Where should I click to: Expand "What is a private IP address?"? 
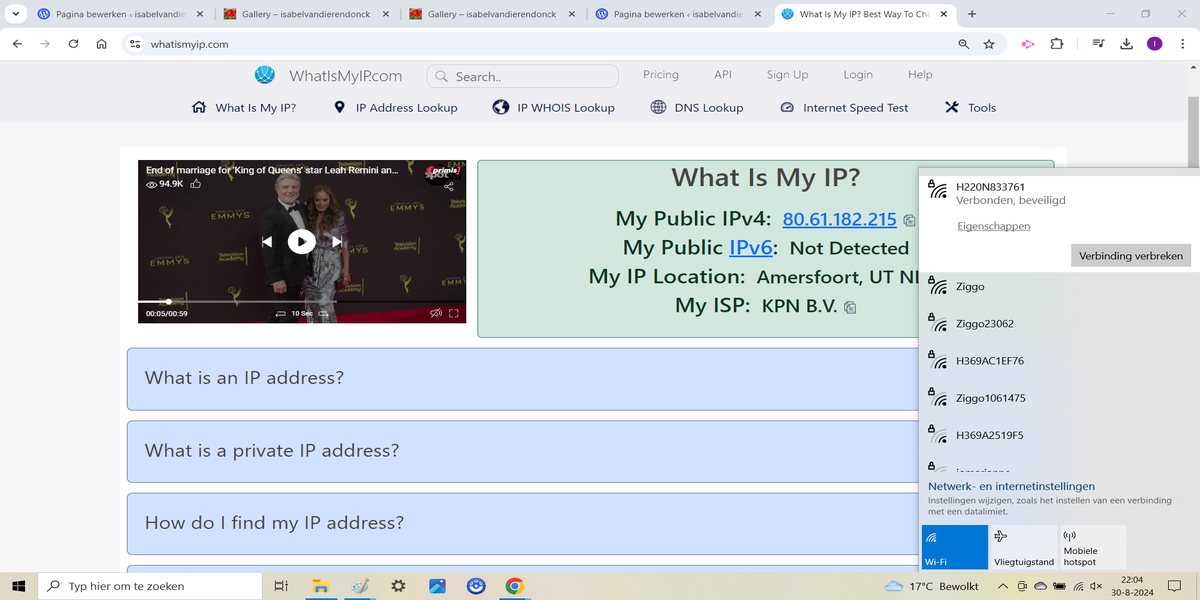click(x=522, y=451)
